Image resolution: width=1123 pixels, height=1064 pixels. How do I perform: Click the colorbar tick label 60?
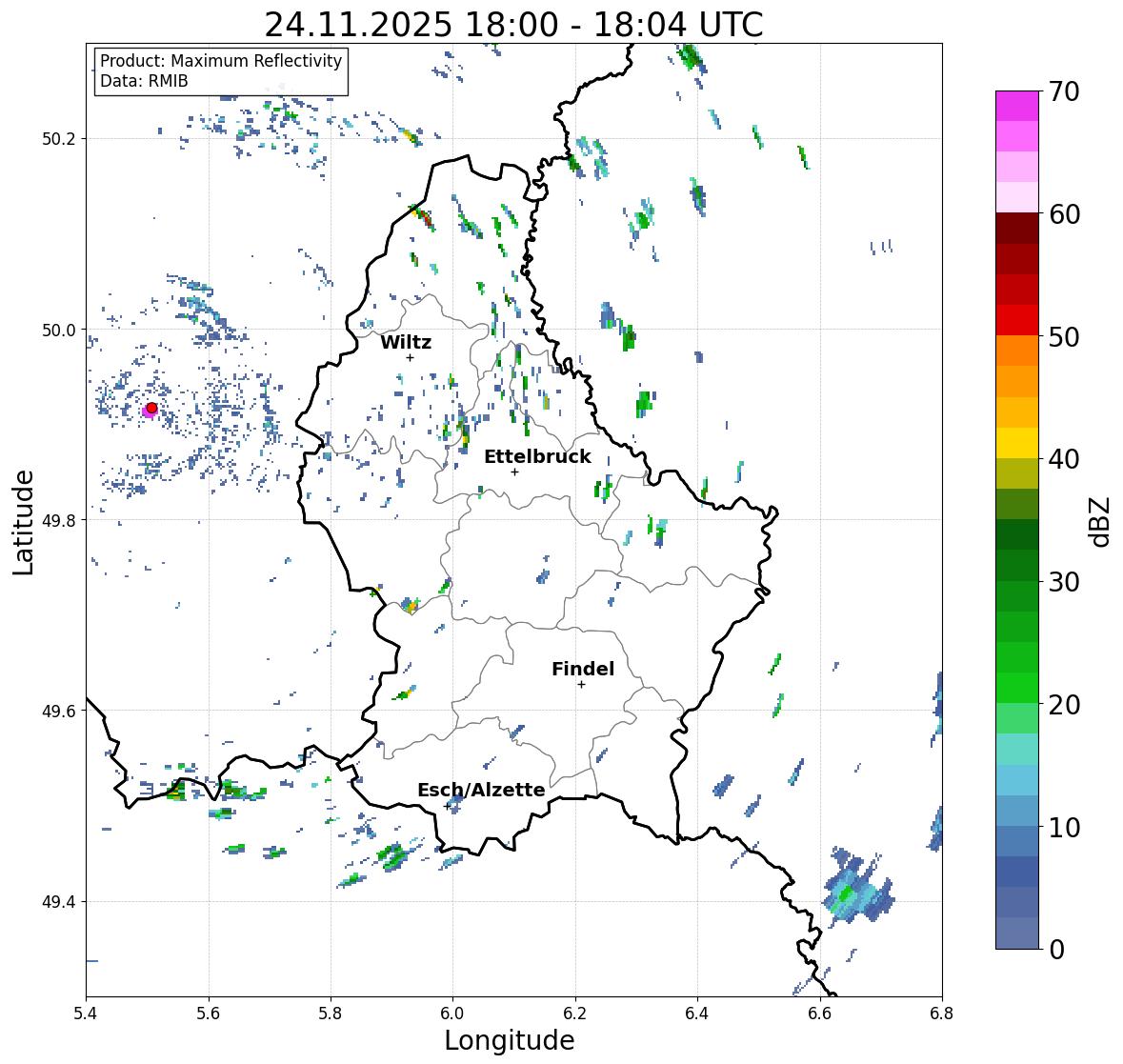tap(1064, 214)
